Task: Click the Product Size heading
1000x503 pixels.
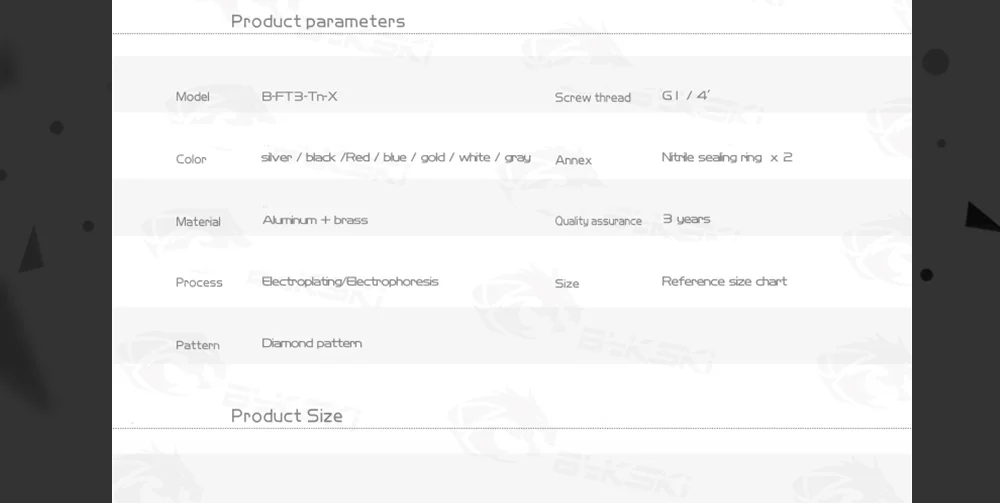Action: pos(286,415)
